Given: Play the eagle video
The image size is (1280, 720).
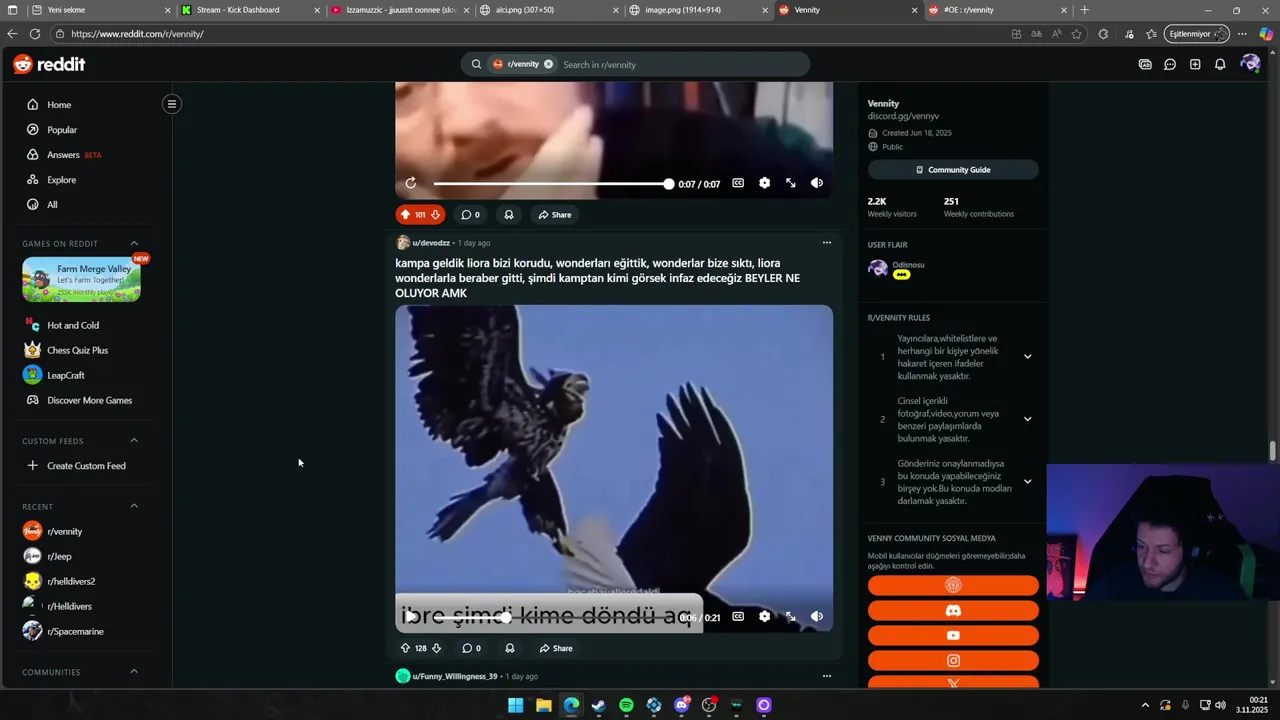Looking at the screenshot, I should pos(411,617).
